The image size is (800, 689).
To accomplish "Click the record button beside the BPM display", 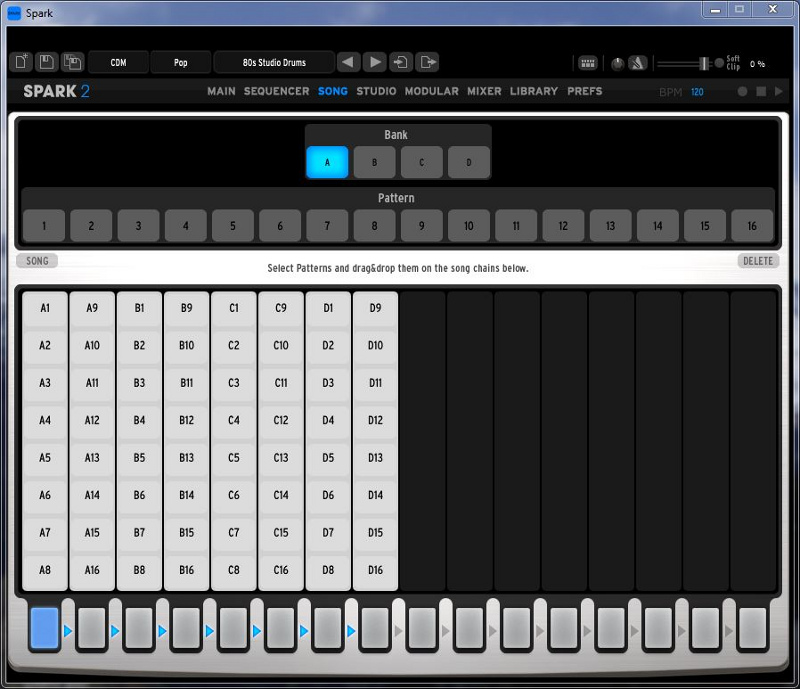I will point(742,91).
